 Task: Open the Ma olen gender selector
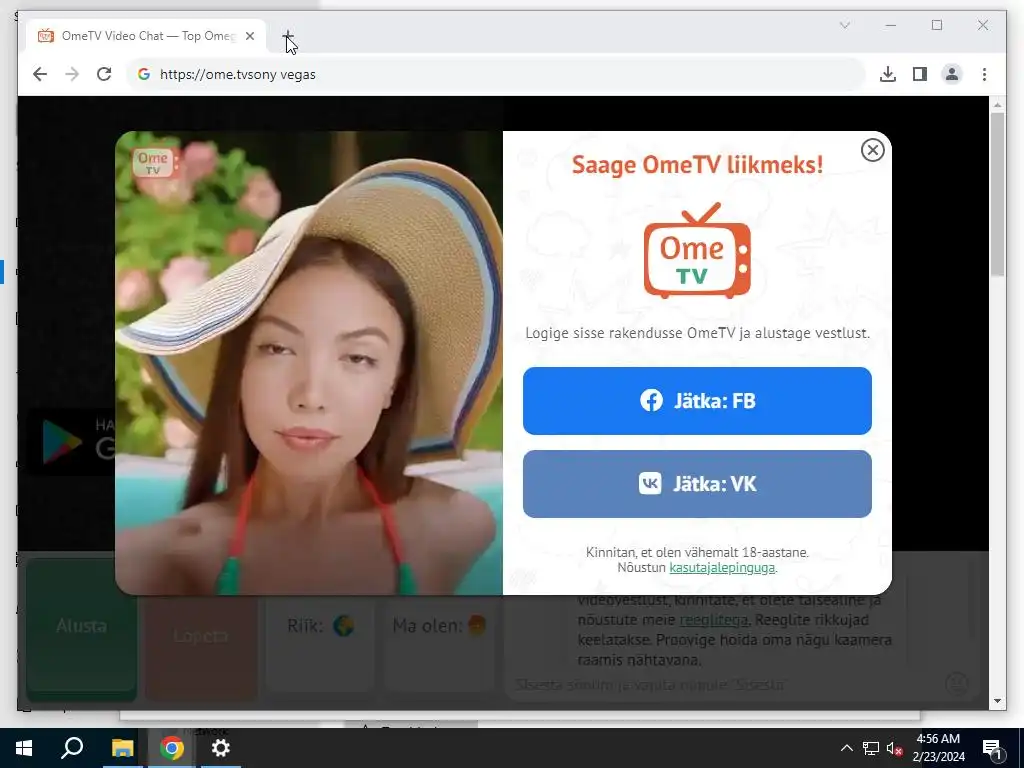point(439,626)
